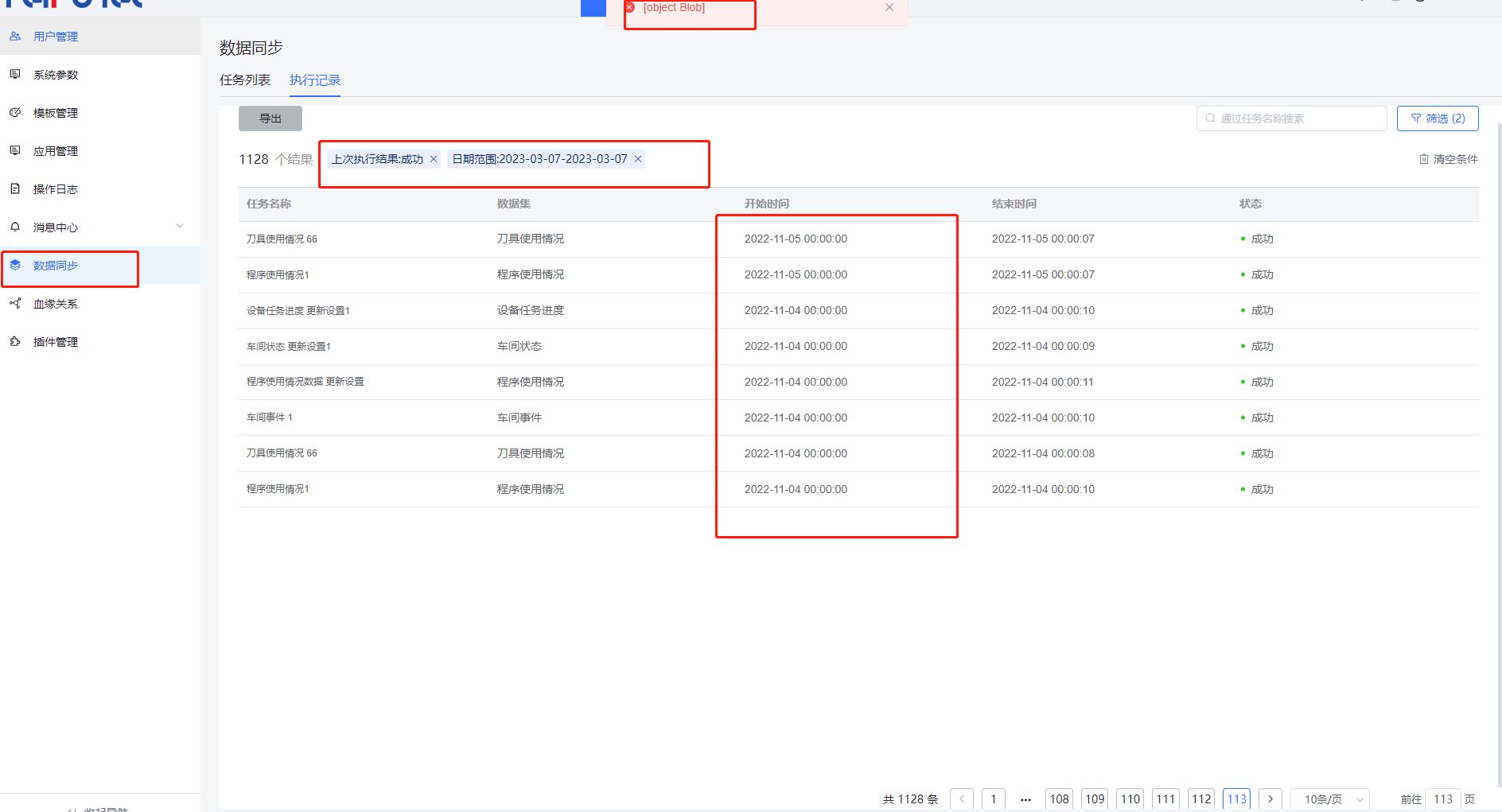Go to next page arrow

pos(1270,799)
